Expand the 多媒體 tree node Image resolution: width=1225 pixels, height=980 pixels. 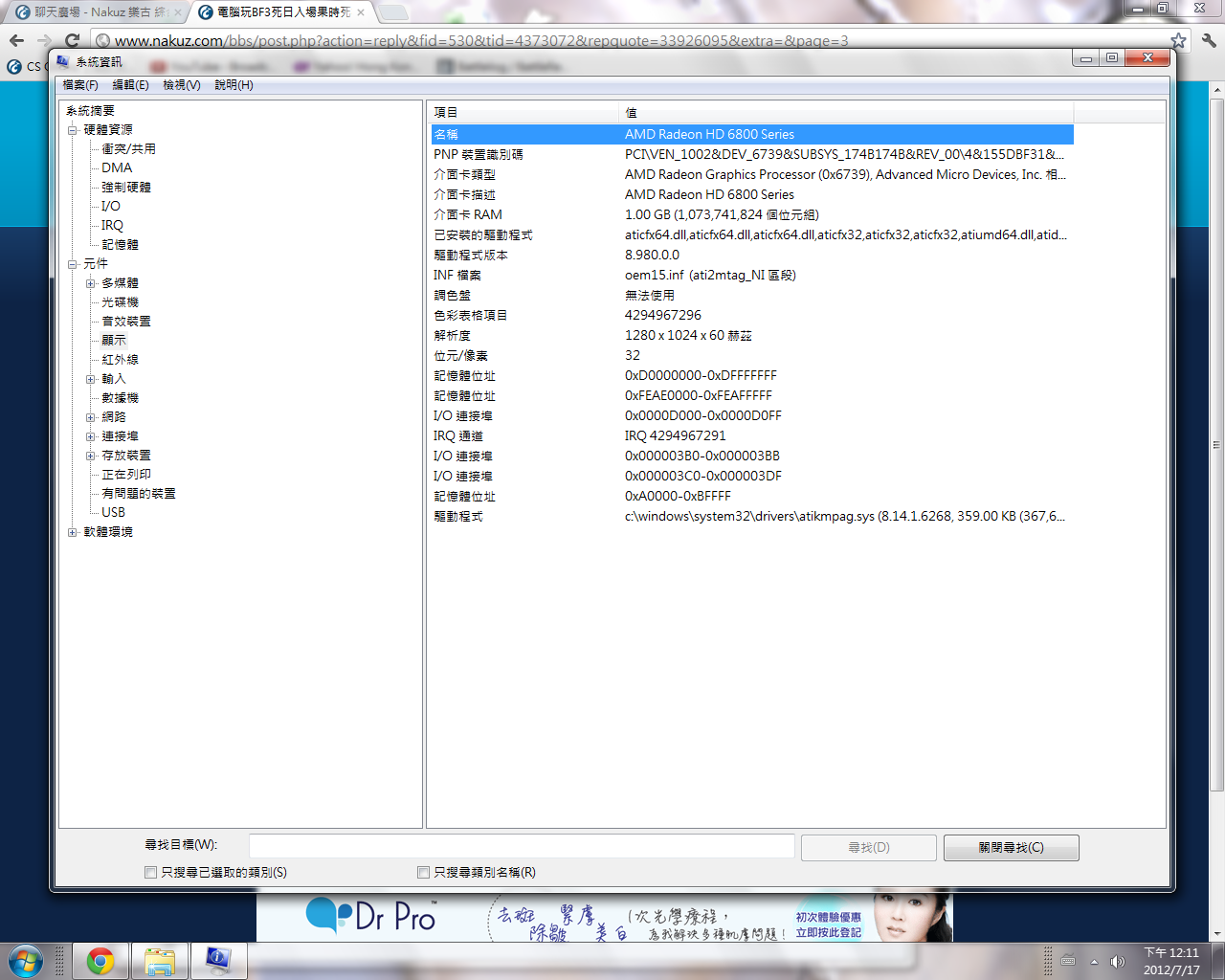(x=91, y=283)
